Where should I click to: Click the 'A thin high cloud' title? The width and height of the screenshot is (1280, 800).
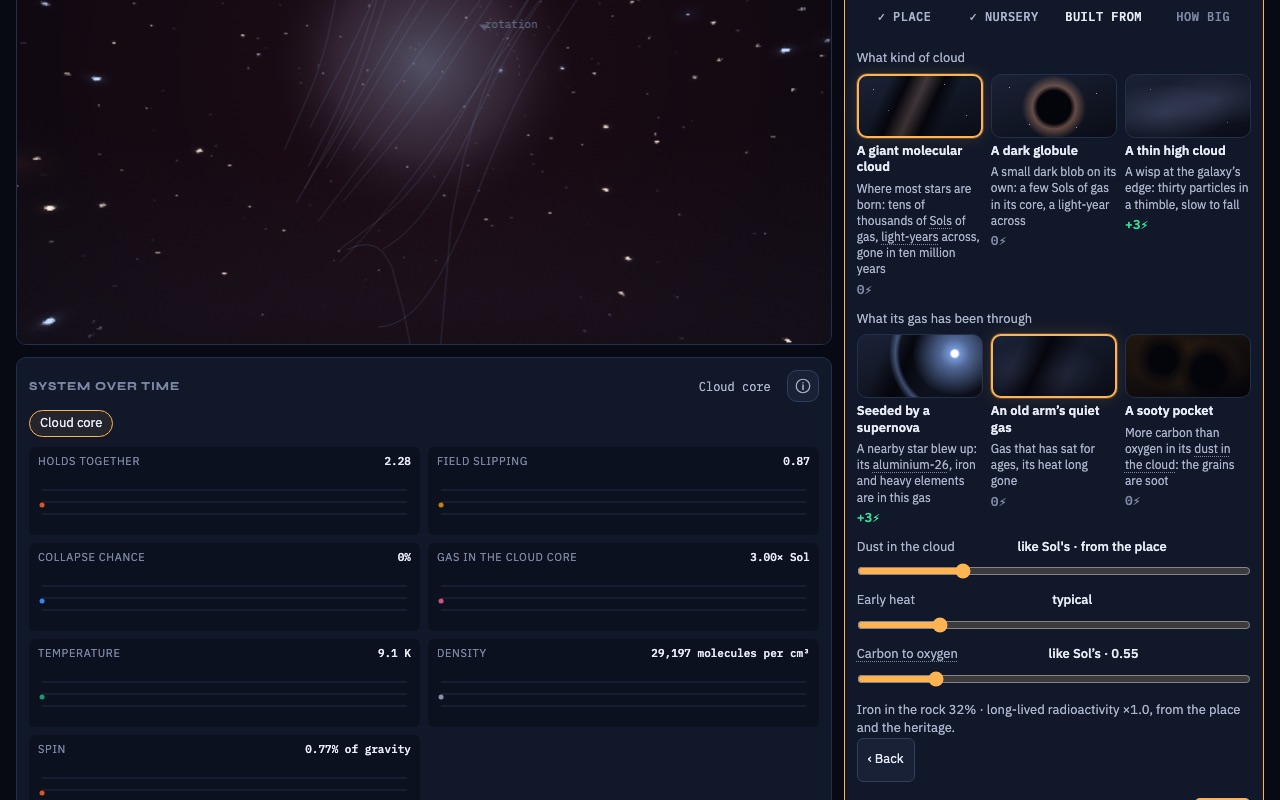(1175, 151)
